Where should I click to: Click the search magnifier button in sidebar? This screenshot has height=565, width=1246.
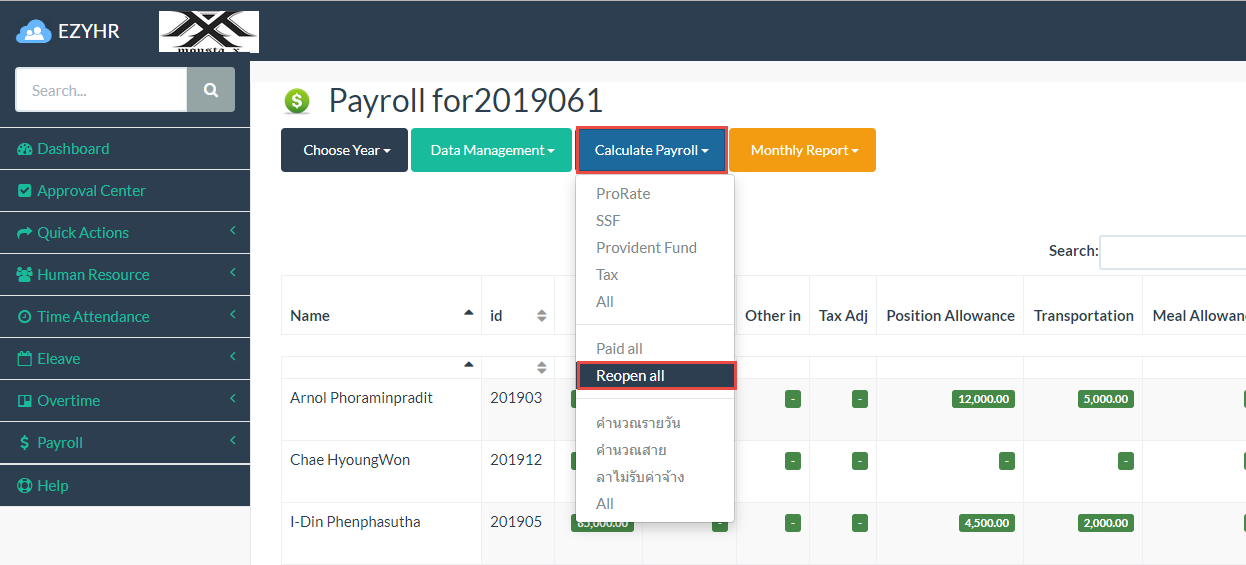coord(210,90)
